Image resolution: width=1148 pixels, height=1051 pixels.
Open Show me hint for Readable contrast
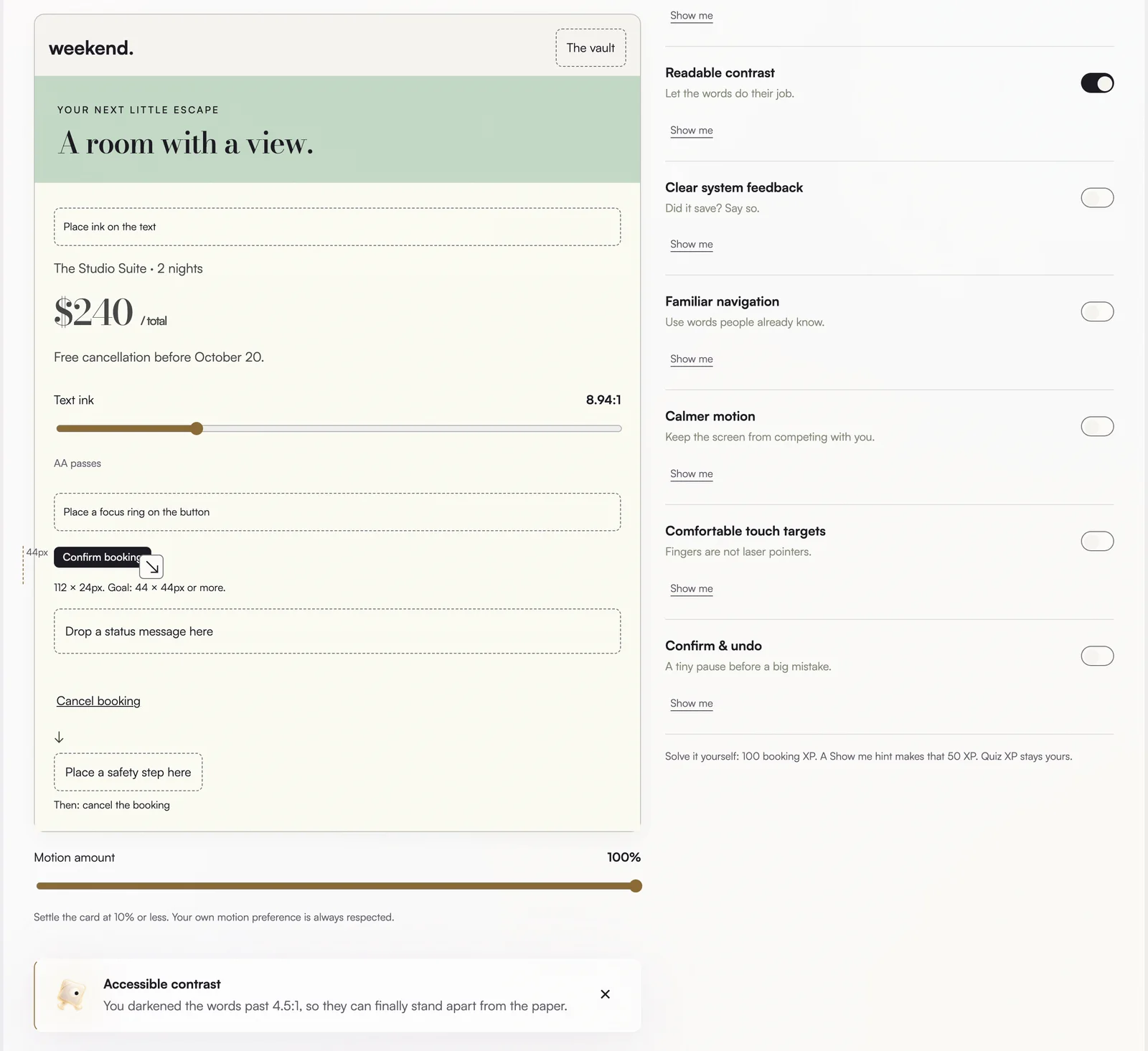point(692,130)
